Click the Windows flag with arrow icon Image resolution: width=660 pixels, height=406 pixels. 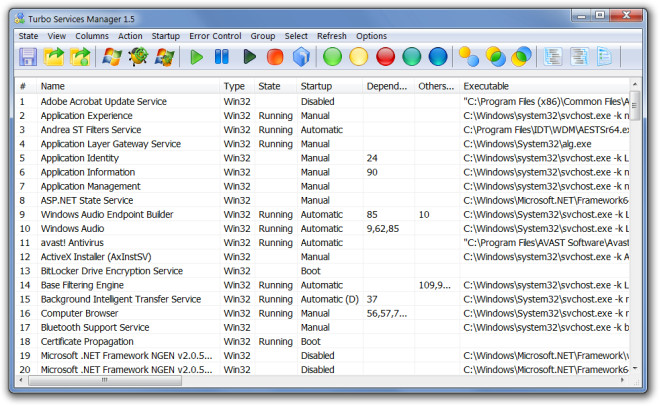tap(165, 57)
